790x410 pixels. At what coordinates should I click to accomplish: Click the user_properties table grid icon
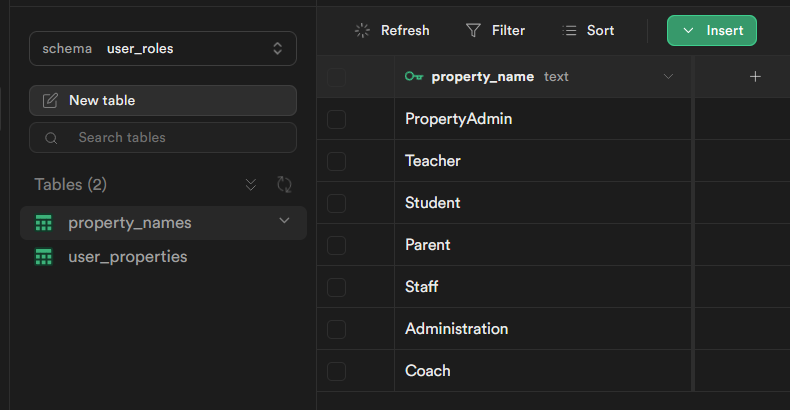tap(43, 257)
